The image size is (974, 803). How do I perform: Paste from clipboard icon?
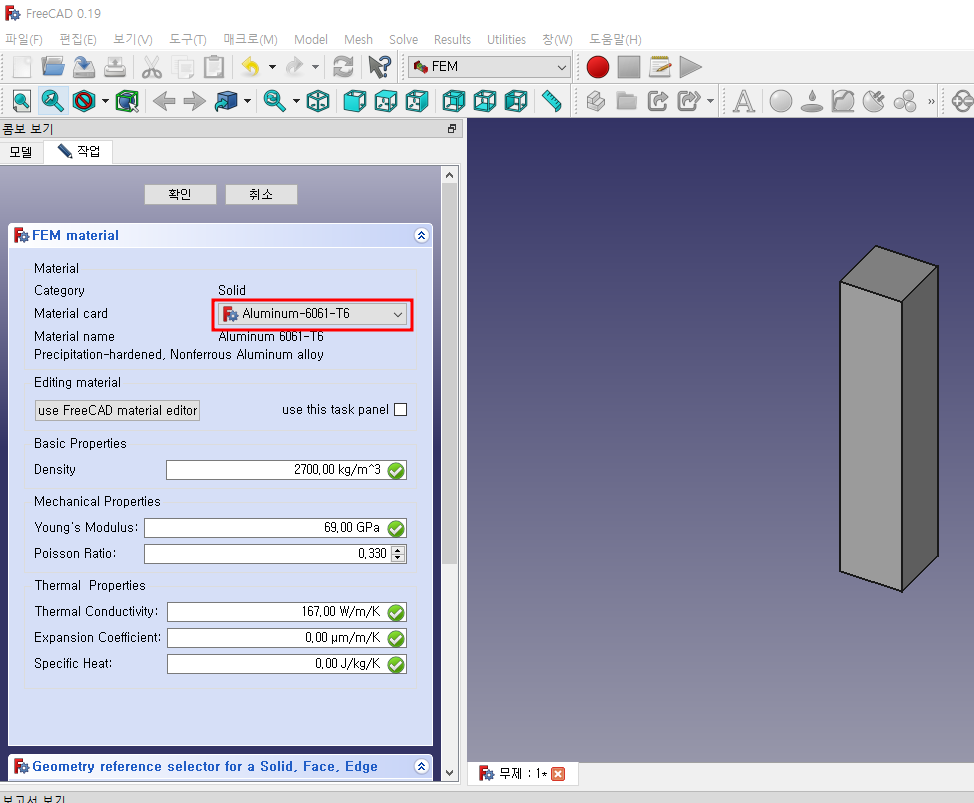tap(214, 67)
